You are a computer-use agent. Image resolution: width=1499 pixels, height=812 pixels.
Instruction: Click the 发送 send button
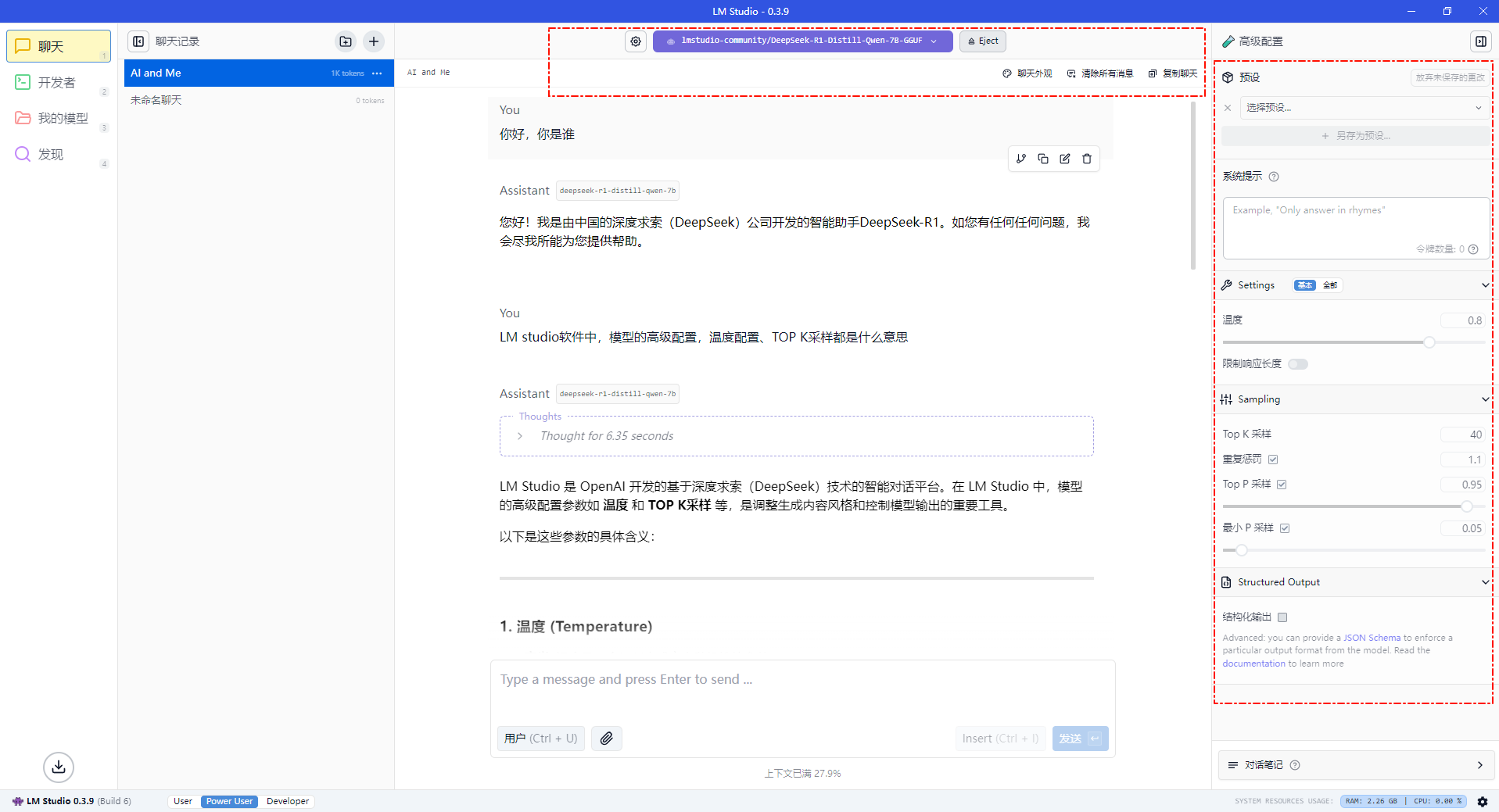[1081, 739]
